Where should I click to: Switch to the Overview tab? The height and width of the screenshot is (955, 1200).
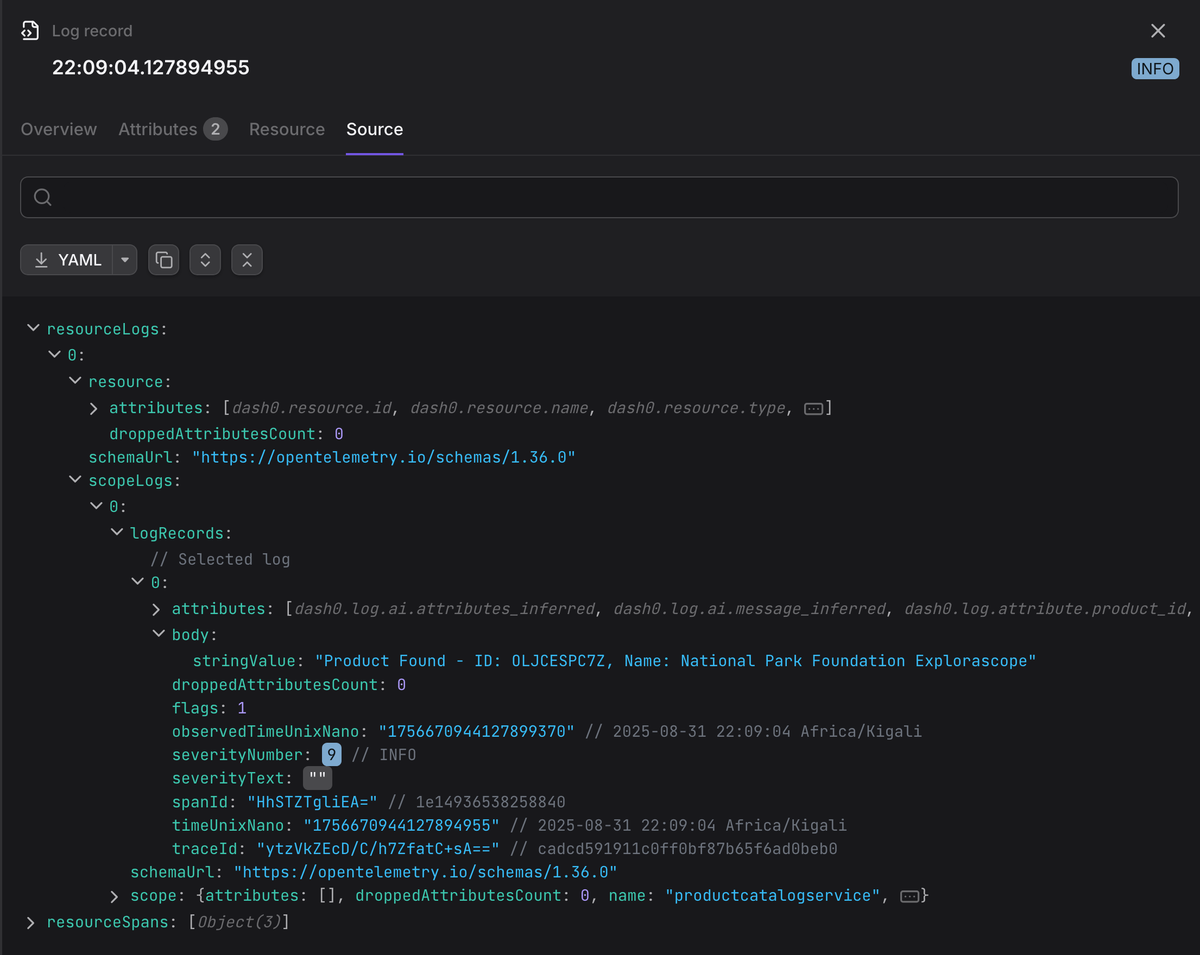(x=59, y=129)
